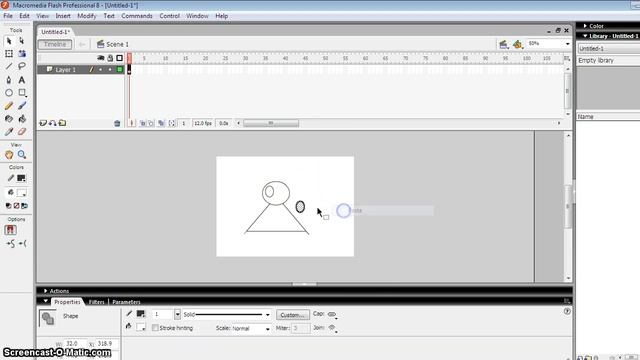Viewport: 640px width, 360px height.
Task: Select the Pencil tool
Action: click(x=9, y=106)
